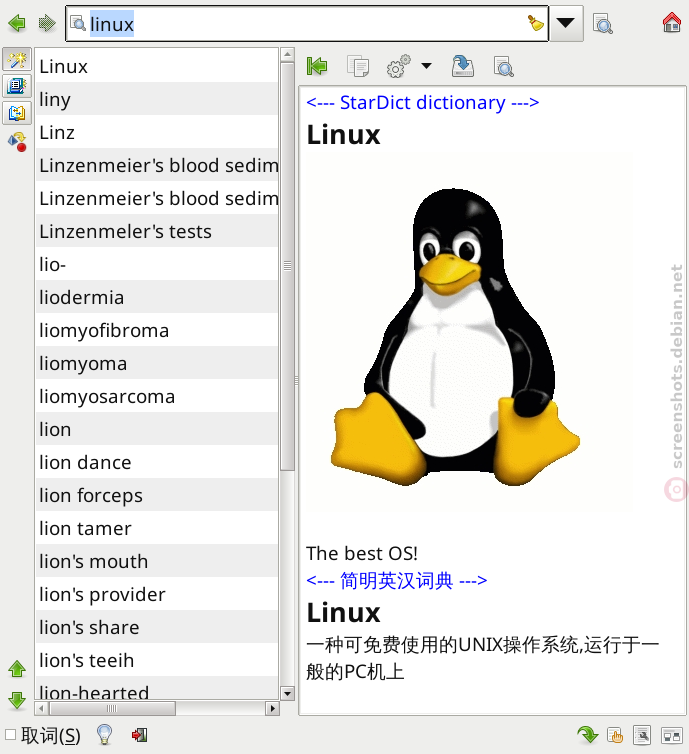The width and height of the screenshot is (689, 754).
Task: Select Linzenmeler's tests entry
Action: point(157,231)
